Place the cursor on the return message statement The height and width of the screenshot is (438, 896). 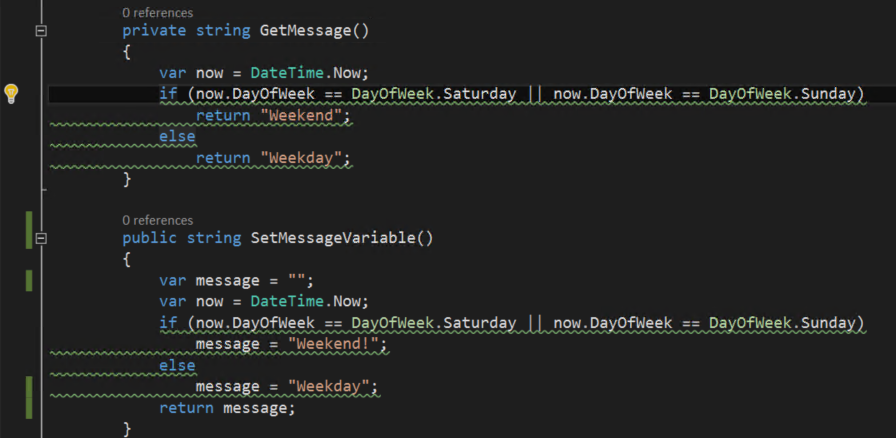[227, 407]
